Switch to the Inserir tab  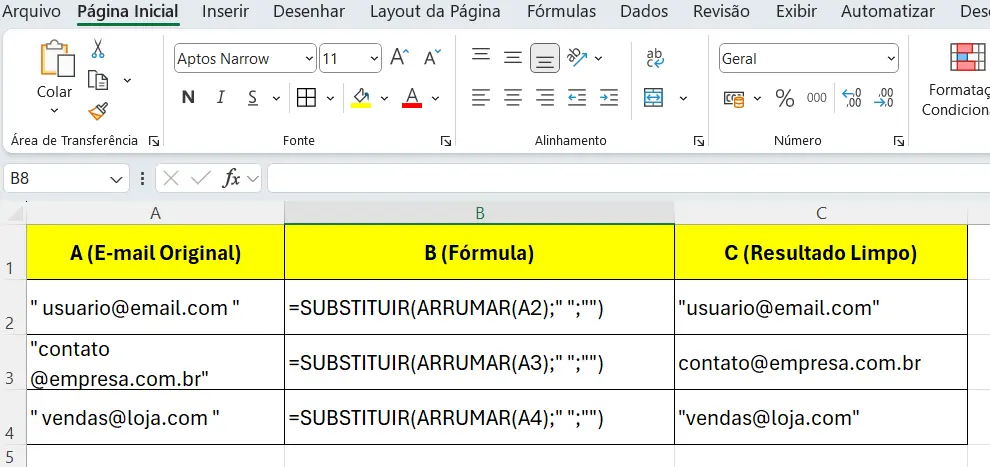tap(225, 12)
